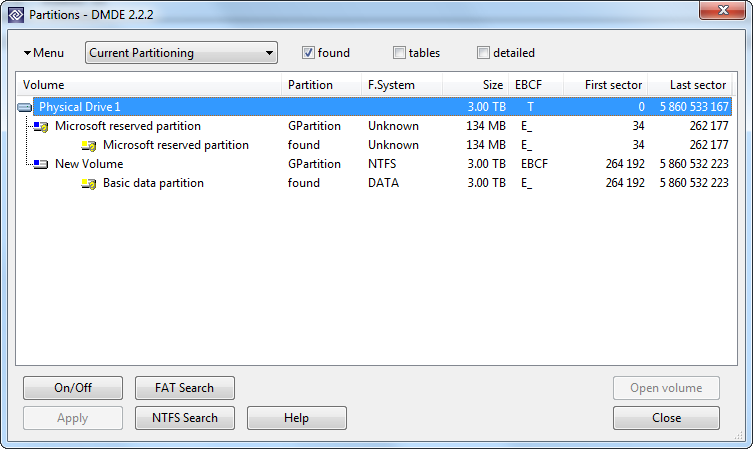The image size is (753, 449).
Task: Start an NTFS Search
Action: click(x=185, y=418)
